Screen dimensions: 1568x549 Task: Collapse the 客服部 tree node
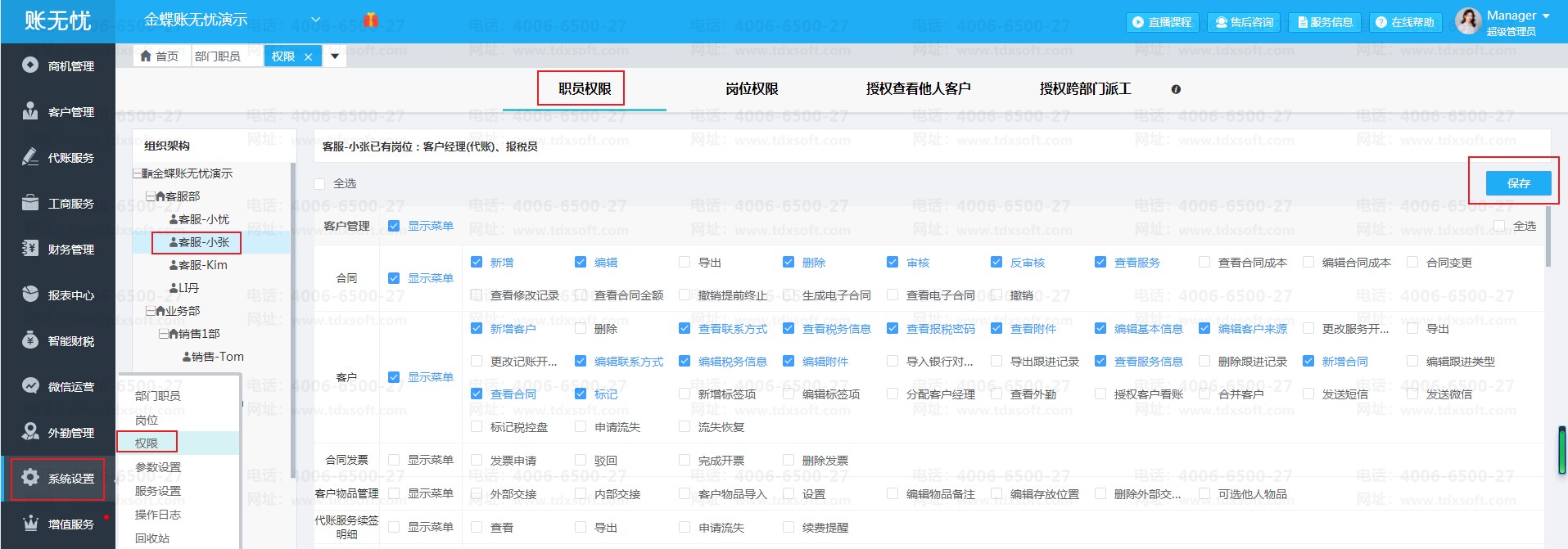point(151,196)
